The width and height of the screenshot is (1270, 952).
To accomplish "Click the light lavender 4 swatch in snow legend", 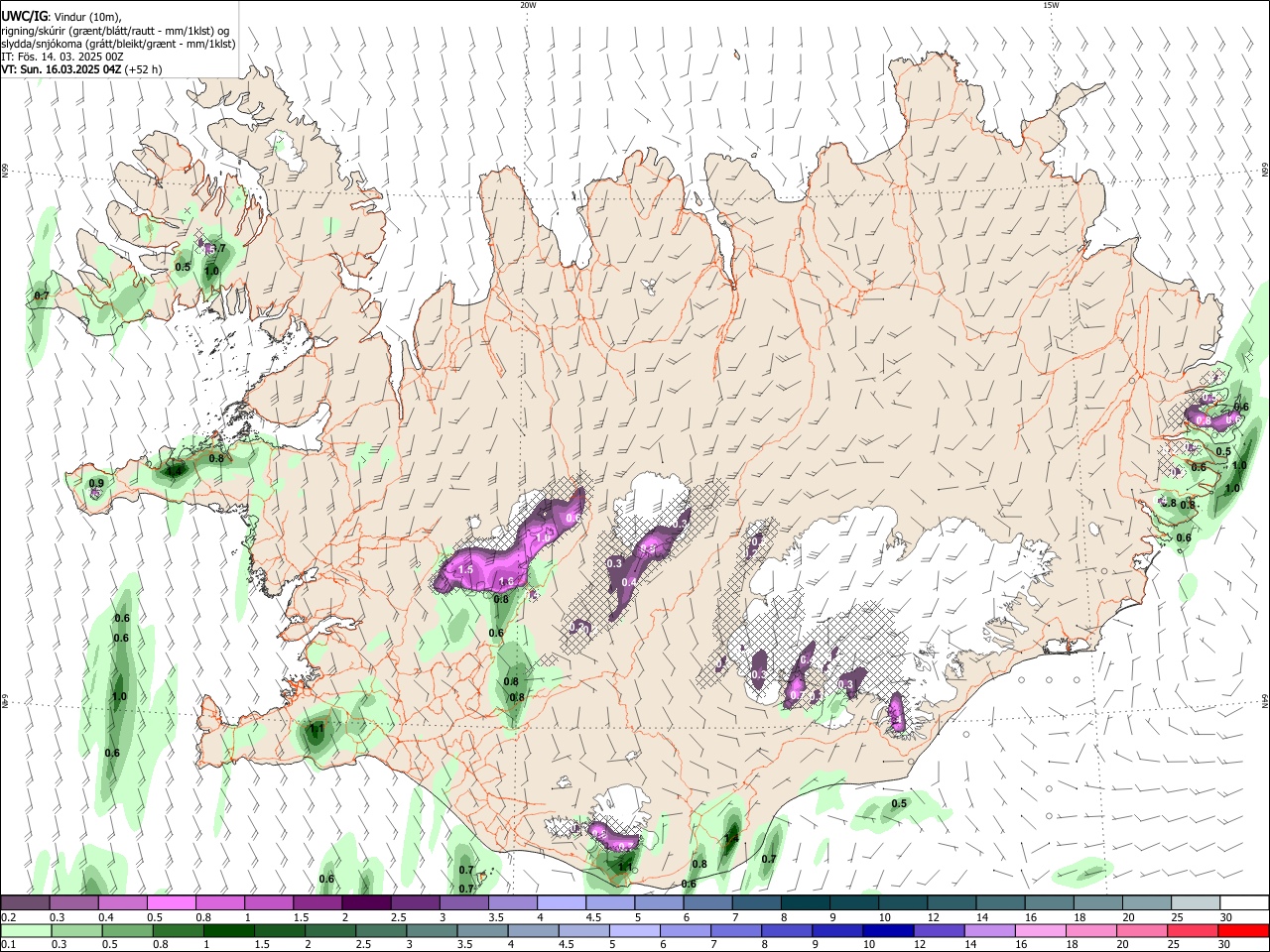I will pos(562,902).
